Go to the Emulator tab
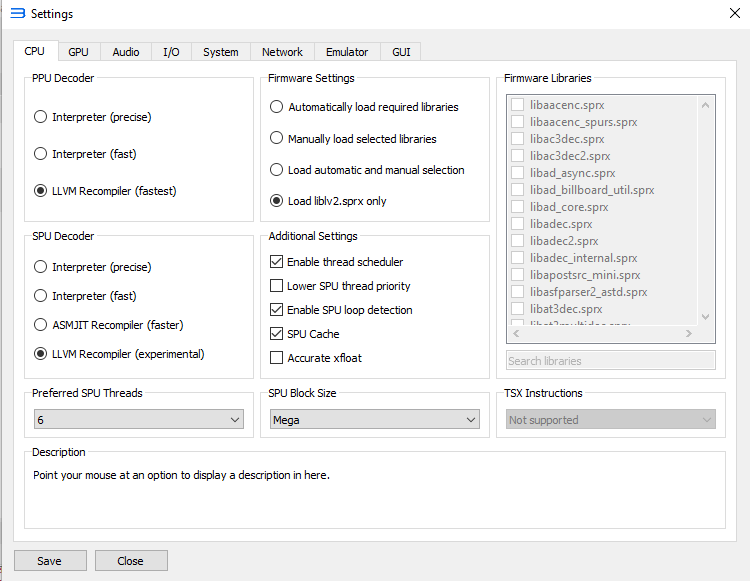This screenshot has height=581, width=750. (x=347, y=52)
